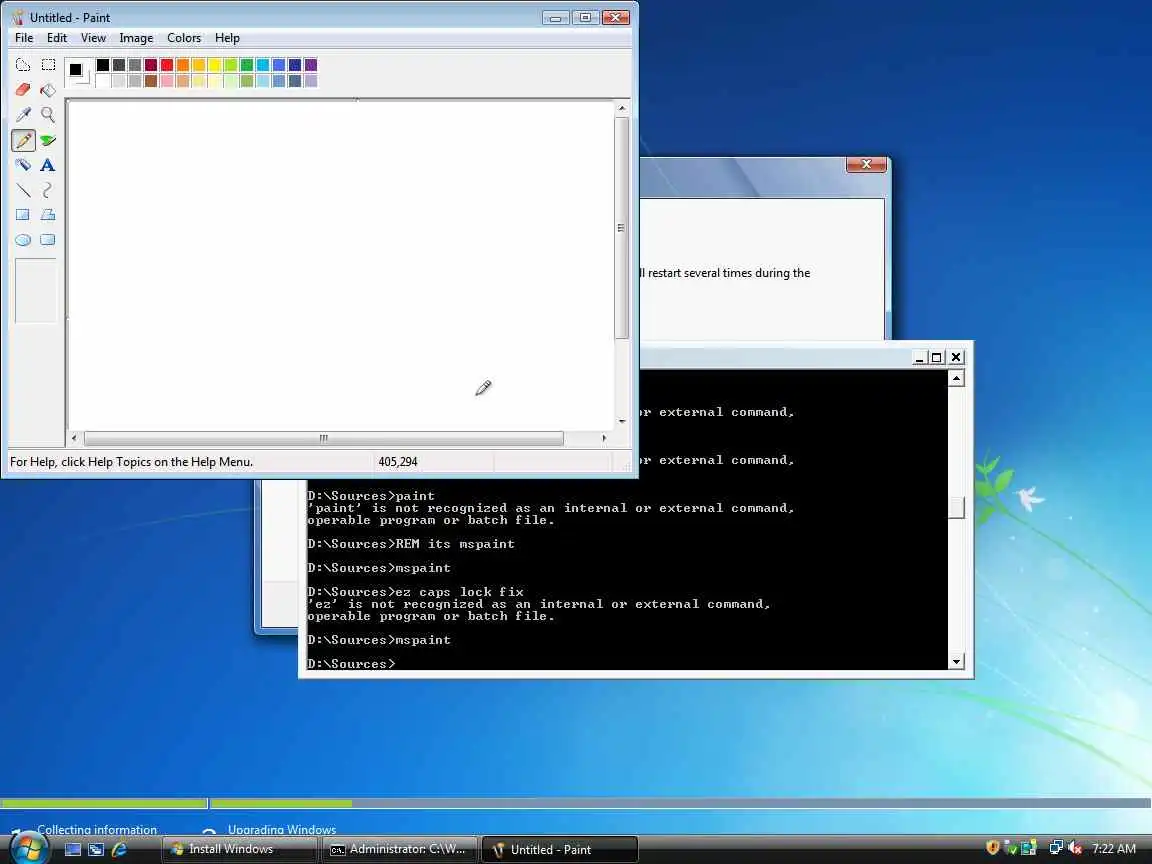
Task: Minimize the command prompt window
Action: pyautogui.click(x=919, y=357)
